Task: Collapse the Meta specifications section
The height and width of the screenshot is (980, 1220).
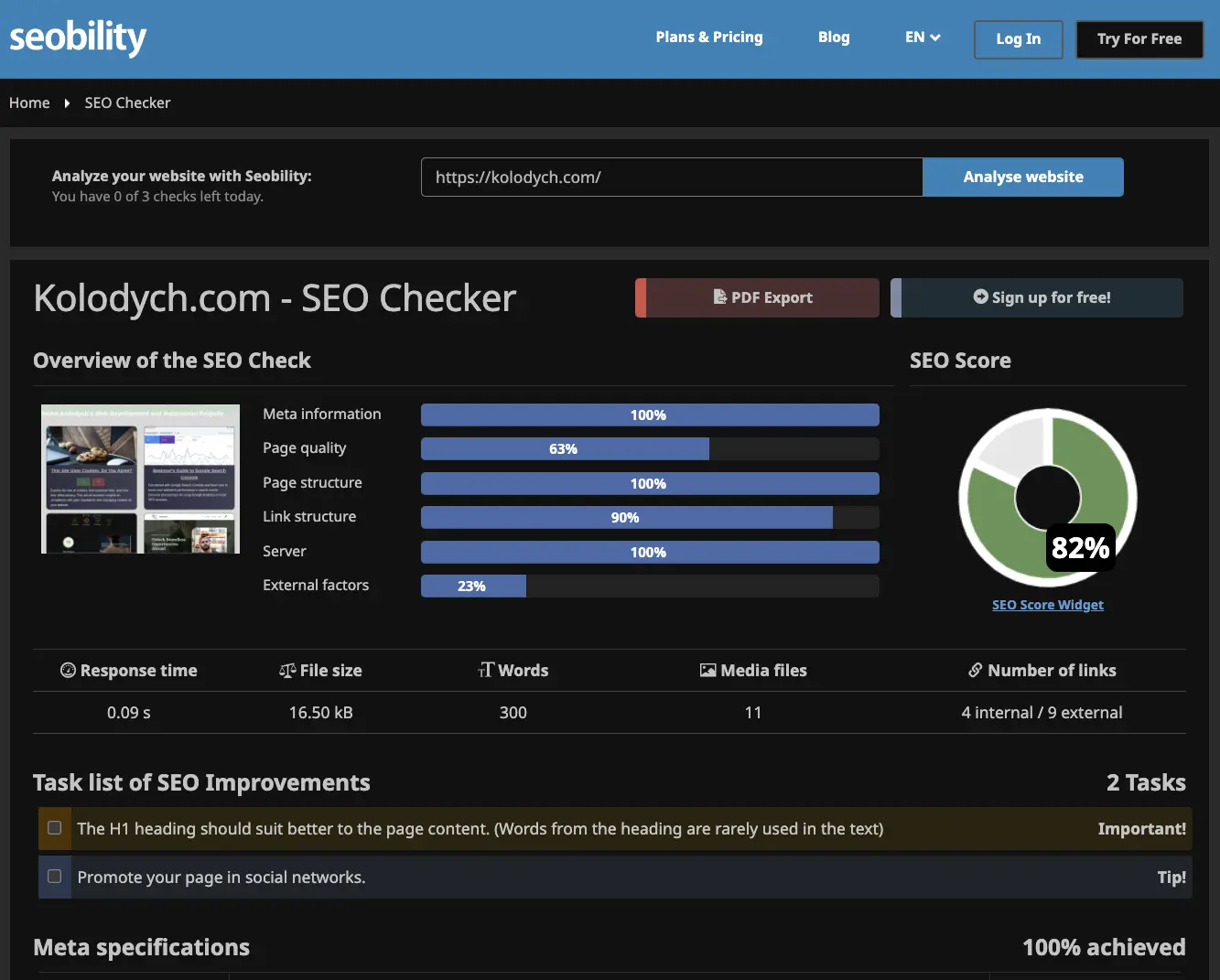Action: click(x=141, y=948)
